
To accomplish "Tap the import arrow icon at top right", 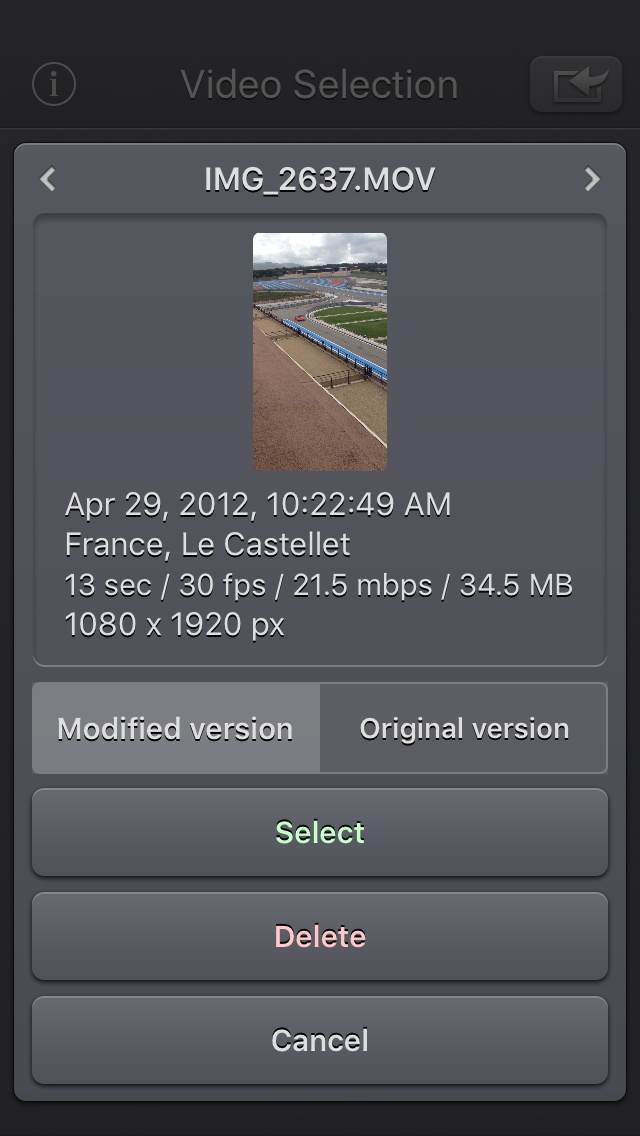I will [x=576, y=84].
